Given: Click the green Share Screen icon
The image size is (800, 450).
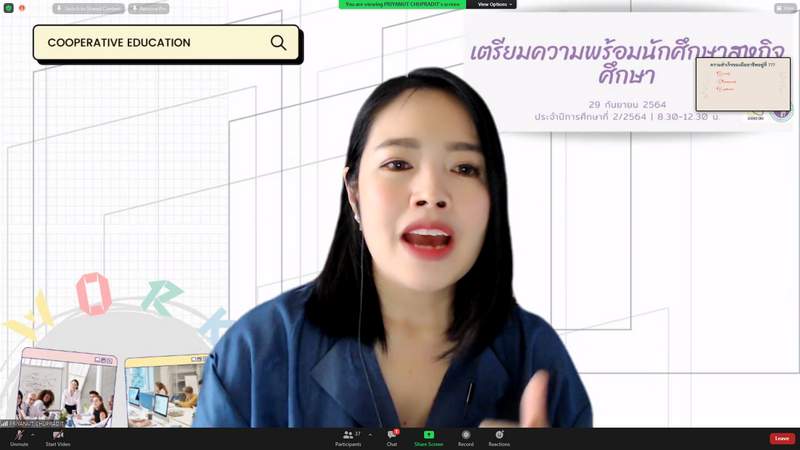Looking at the screenshot, I should click(428, 435).
